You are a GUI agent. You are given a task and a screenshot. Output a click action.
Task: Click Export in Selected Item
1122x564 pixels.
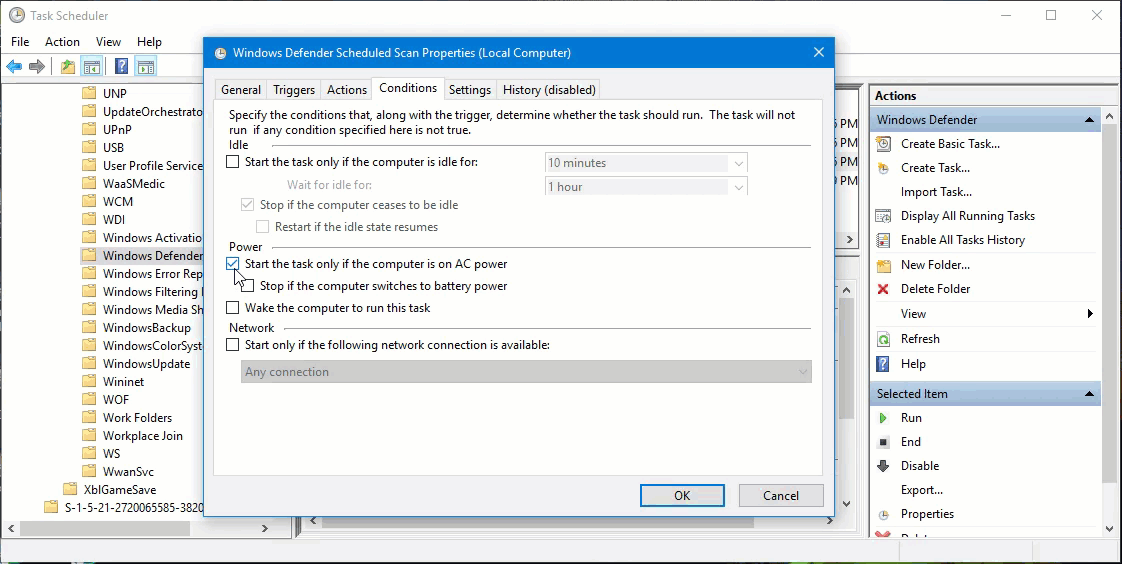point(922,490)
